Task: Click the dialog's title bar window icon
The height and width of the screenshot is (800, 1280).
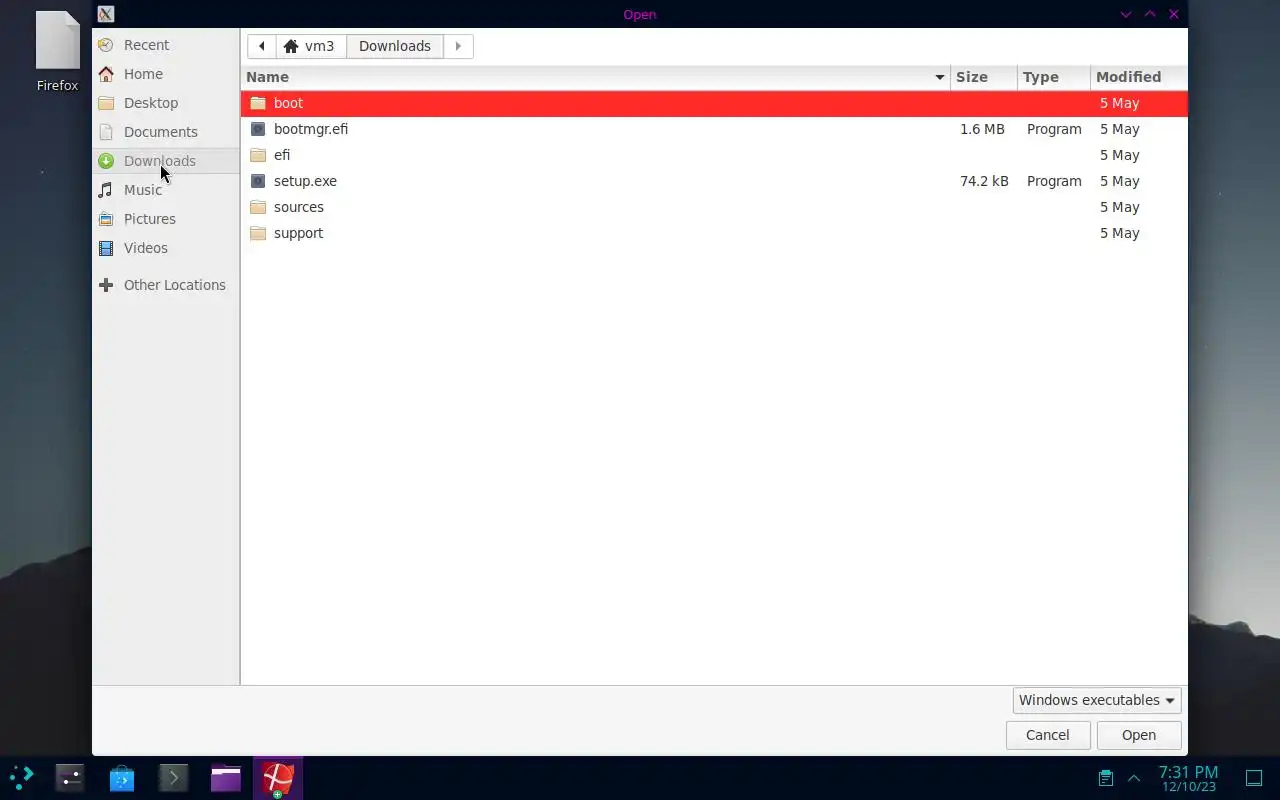Action: (106, 14)
